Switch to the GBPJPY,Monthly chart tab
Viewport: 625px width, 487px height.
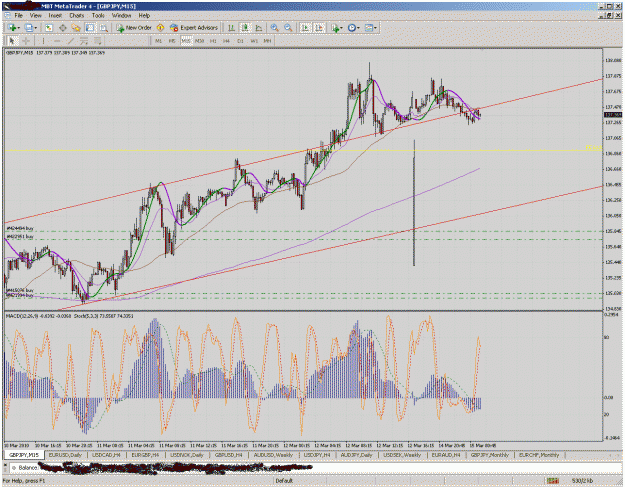point(489,455)
